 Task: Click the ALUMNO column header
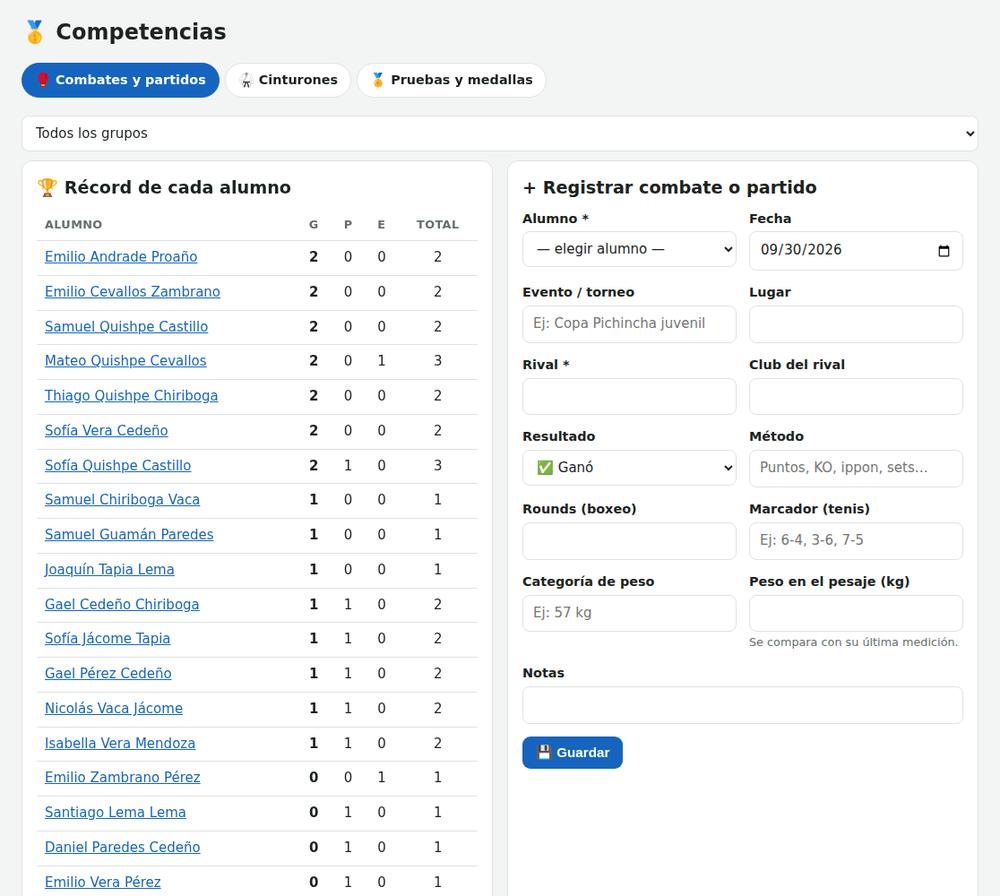73,224
